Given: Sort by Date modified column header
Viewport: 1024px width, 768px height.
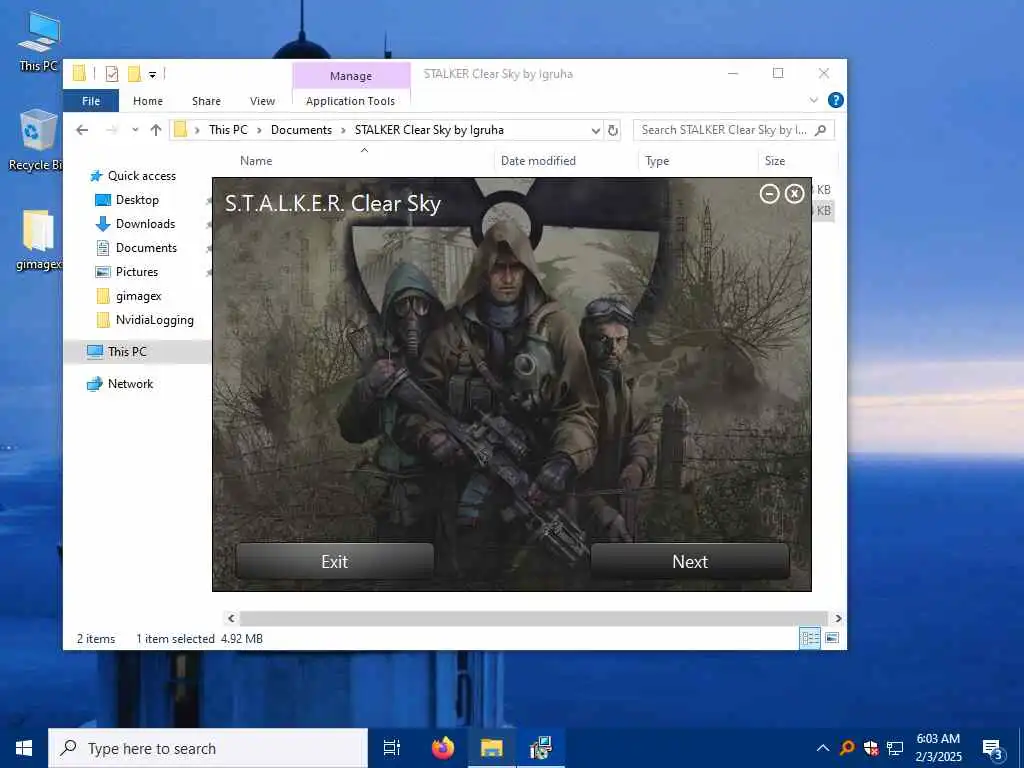Looking at the screenshot, I should click(x=538, y=161).
